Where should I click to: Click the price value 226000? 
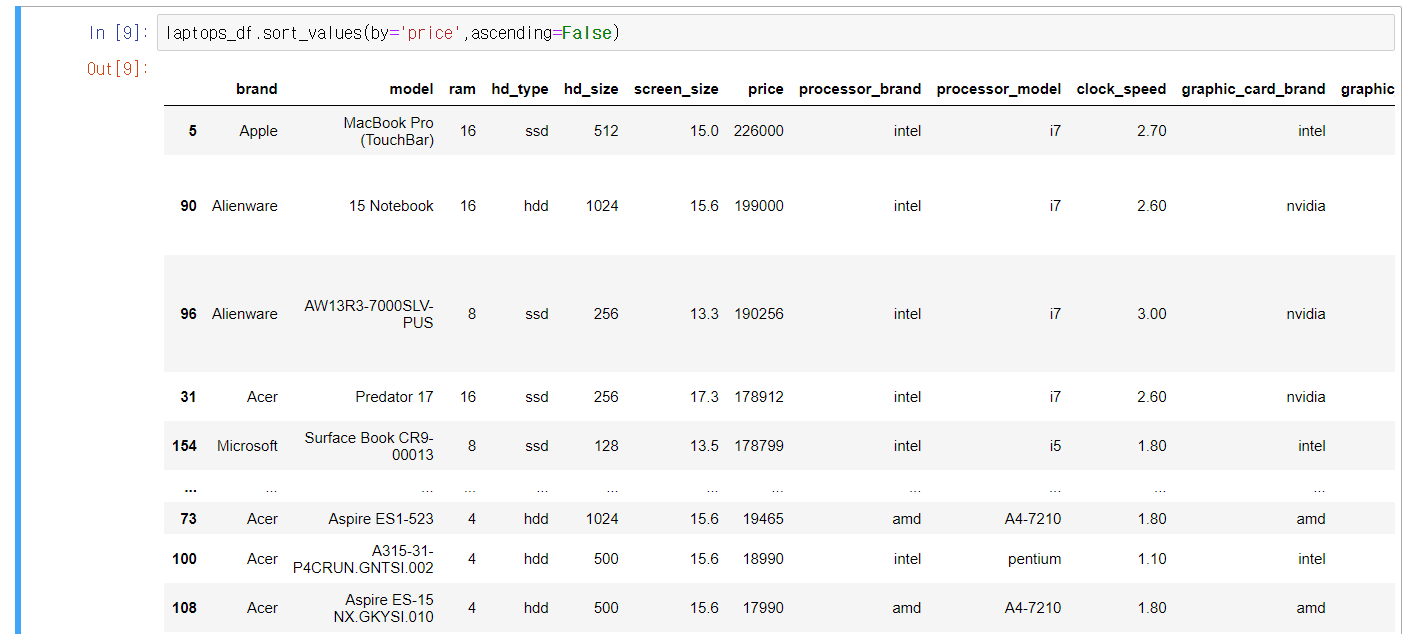pyautogui.click(x=759, y=131)
